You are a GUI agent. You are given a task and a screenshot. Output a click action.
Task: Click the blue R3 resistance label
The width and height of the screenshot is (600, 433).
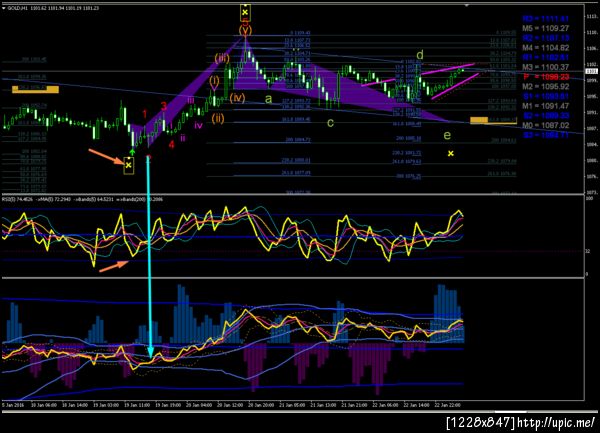click(x=546, y=19)
